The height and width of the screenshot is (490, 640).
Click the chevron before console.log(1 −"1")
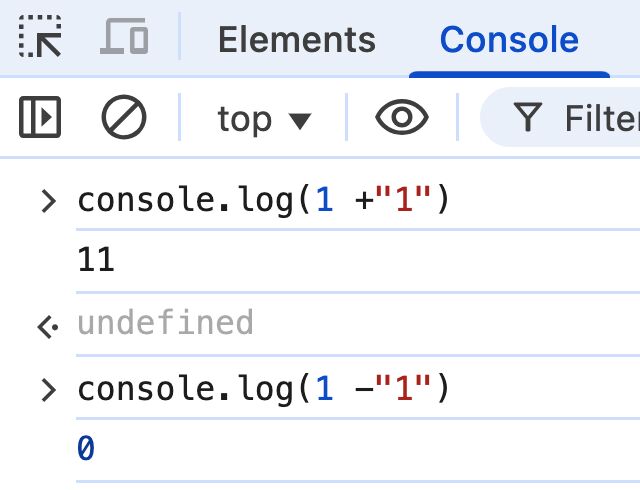tap(47, 389)
